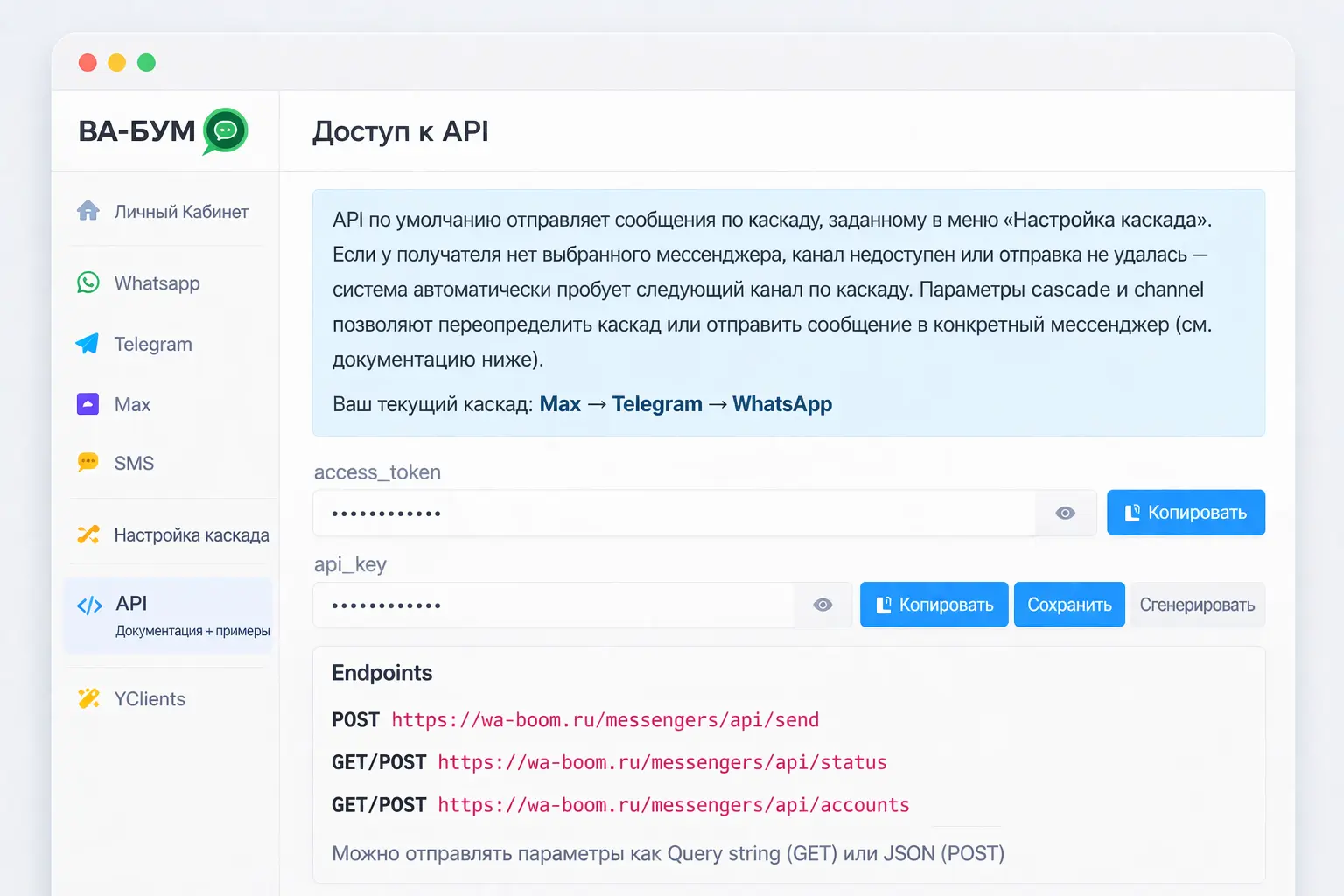Screen dimensions: 1344x896
Task: Click the </> code icon for API
Action: [x=88, y=604]
